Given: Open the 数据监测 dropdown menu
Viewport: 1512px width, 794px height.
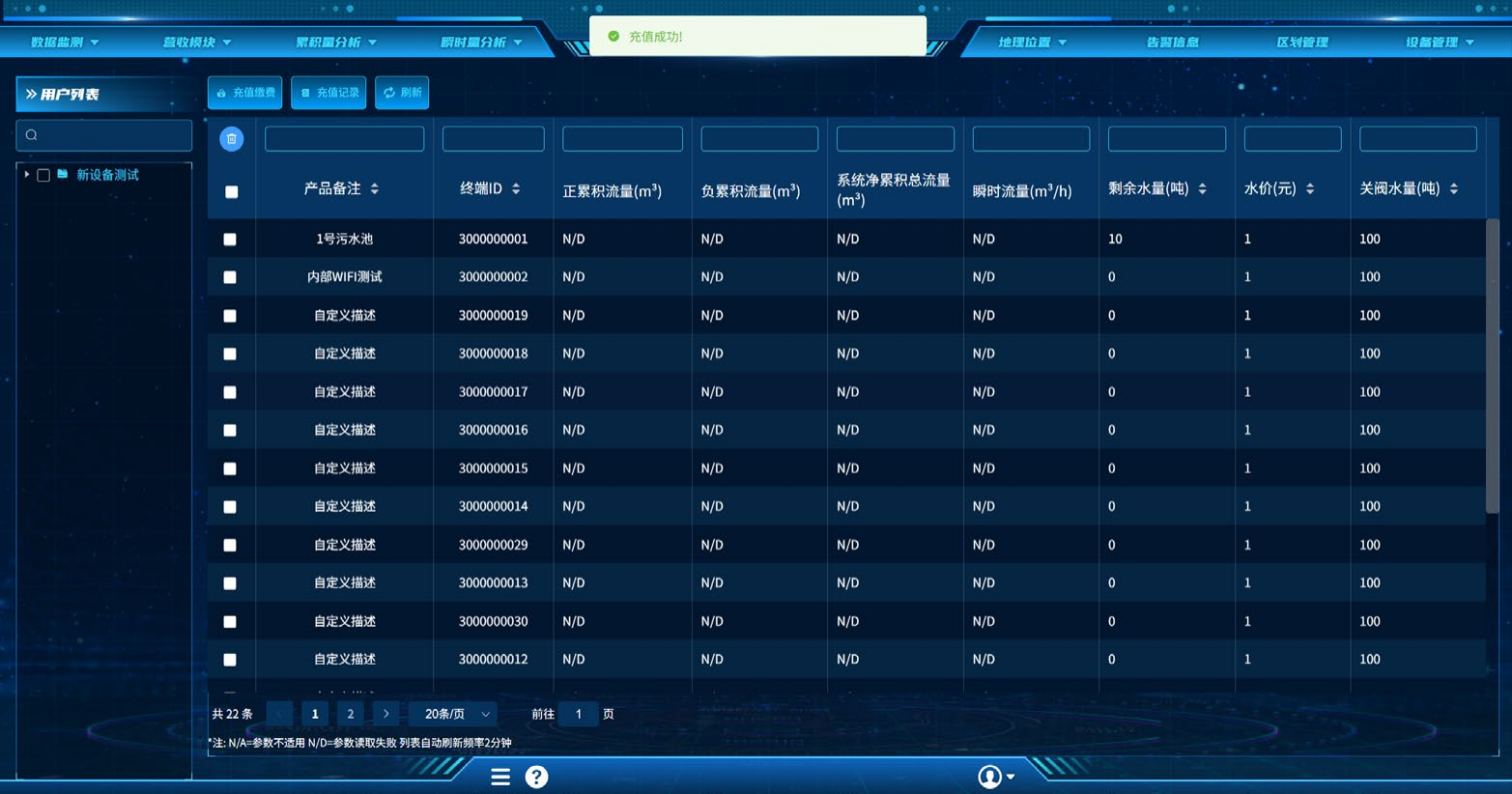Looking at the screenshot, I should pyautogui.click(x=64, y=43).
